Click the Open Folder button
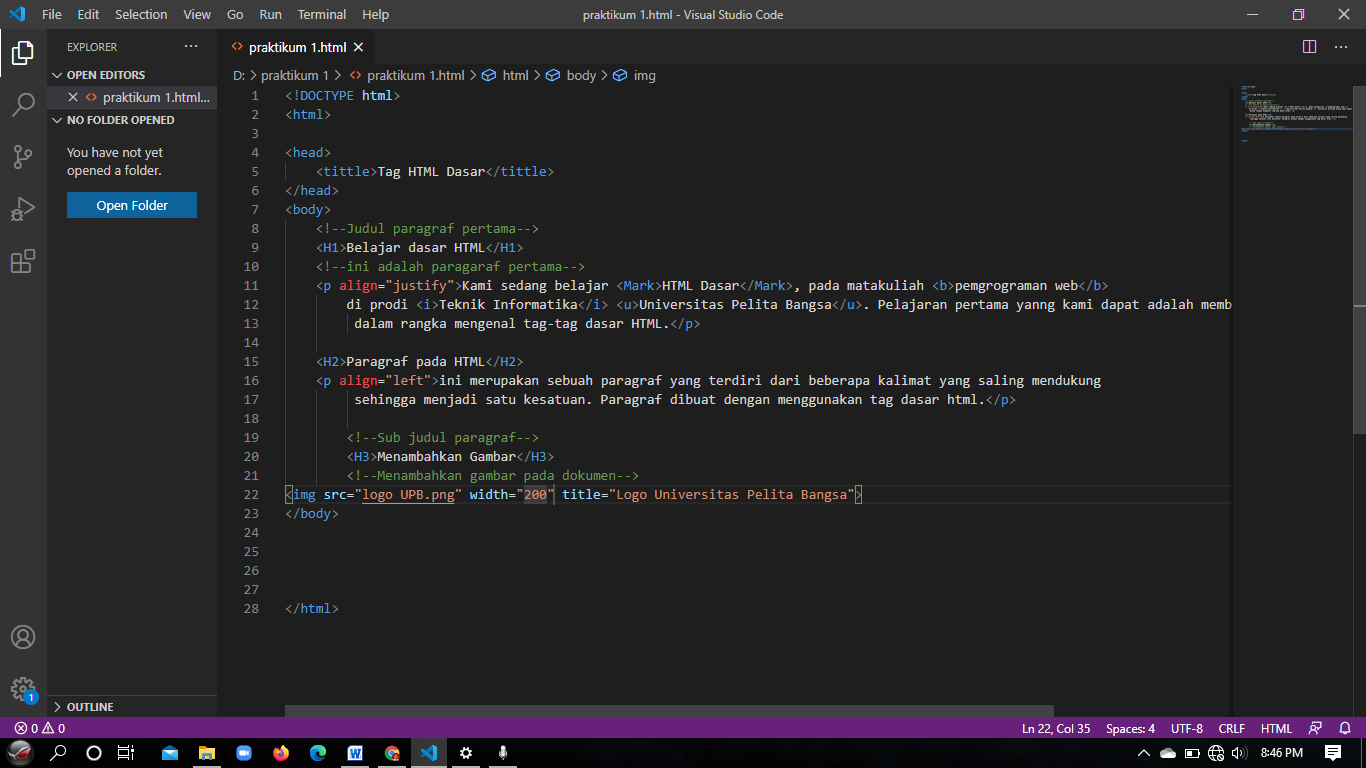The width and height of the screenshot is (1366, 768). tap(132, 206)
